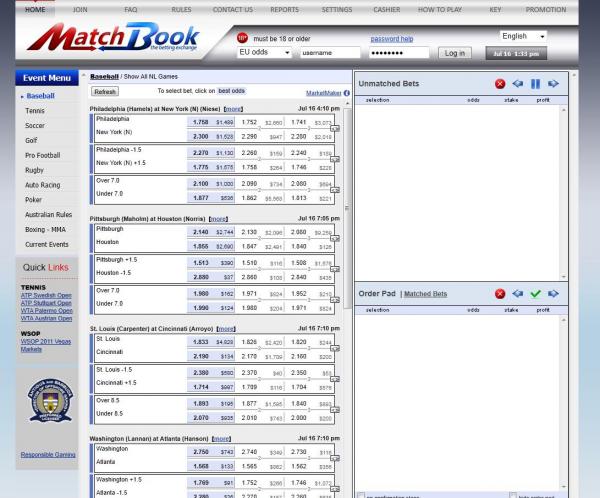Open the RULES tab
This screenshot has width=600, height=498.
pos(181,10)
